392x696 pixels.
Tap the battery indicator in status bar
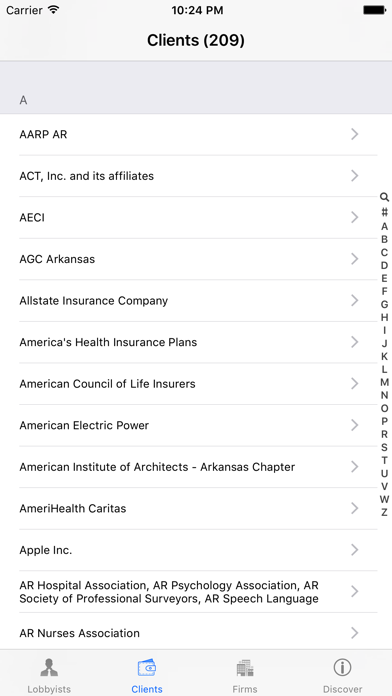374,10
